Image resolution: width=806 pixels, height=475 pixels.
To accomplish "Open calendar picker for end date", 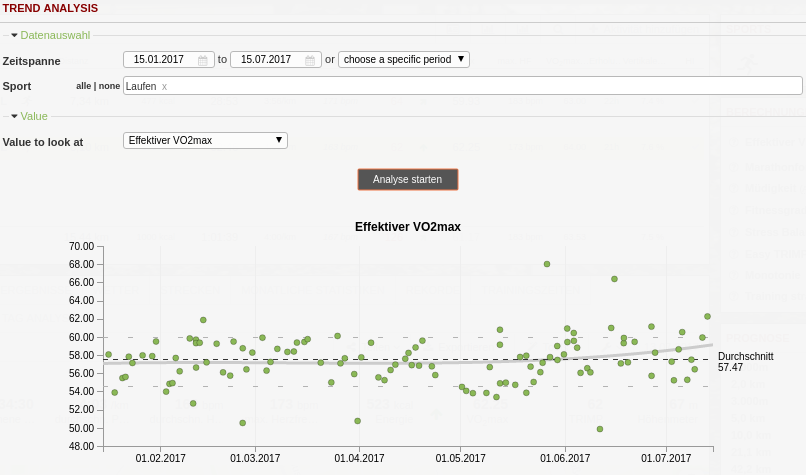I will coord(310,60).
